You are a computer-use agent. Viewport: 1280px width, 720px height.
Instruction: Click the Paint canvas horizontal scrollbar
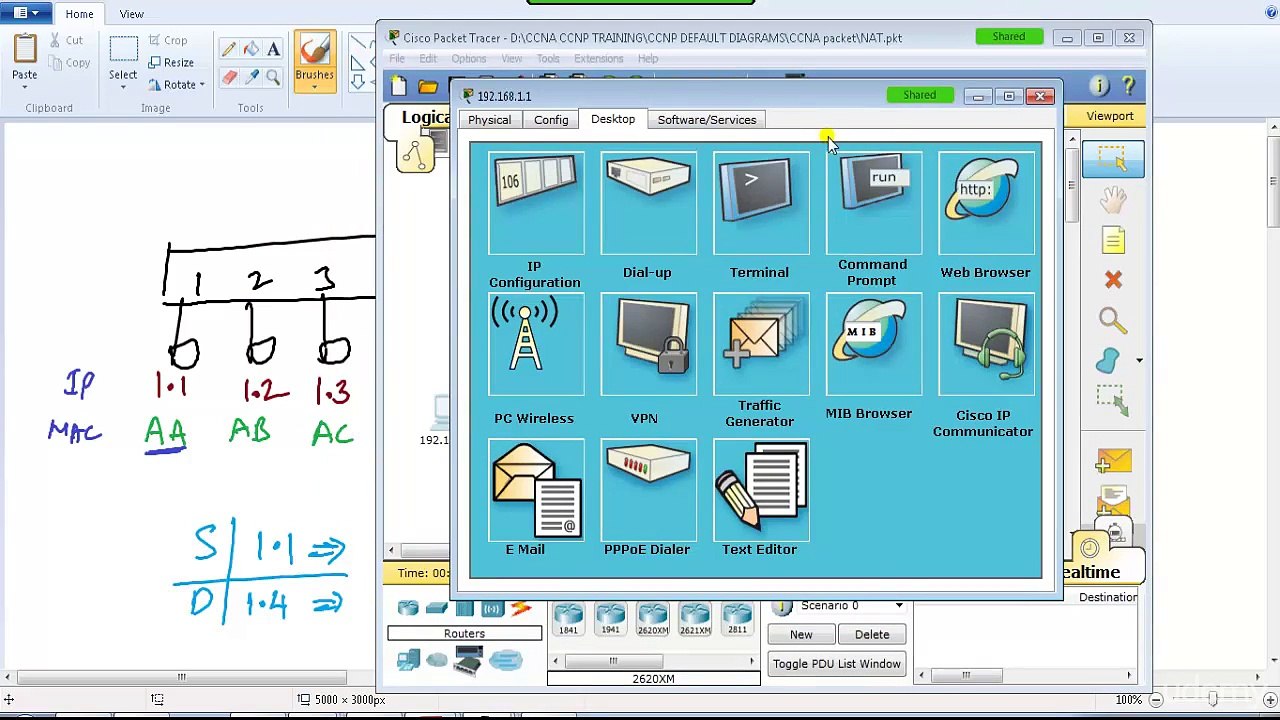tap(182, 677)
